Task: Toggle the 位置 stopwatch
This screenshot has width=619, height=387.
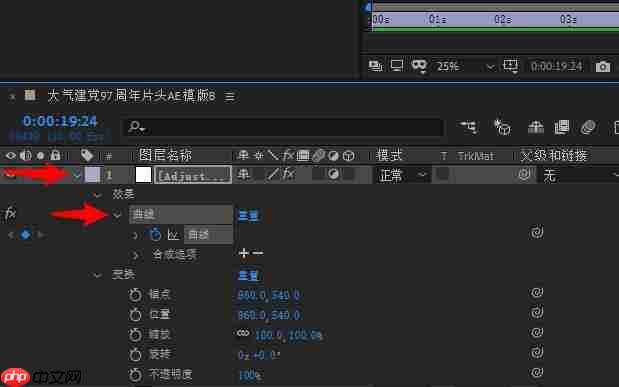Action: click(135, 314)
